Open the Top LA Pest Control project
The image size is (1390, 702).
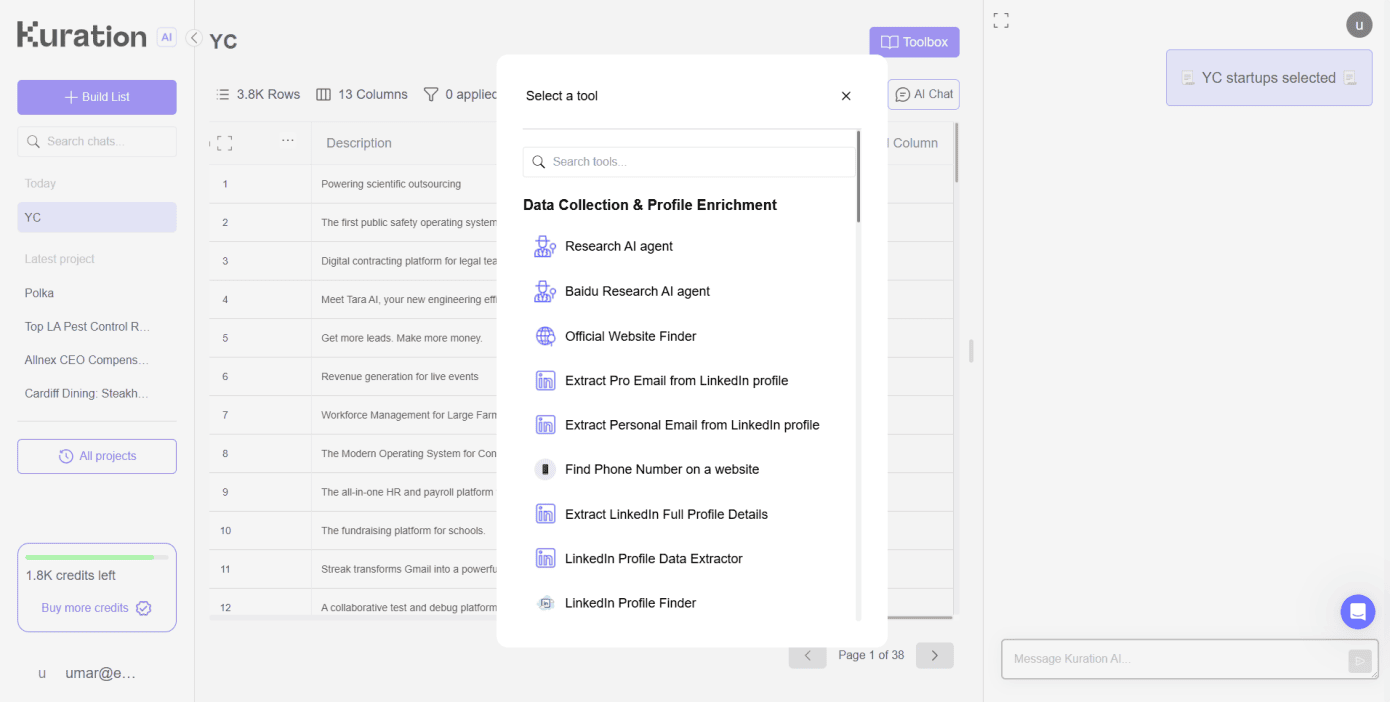point(87,326)
